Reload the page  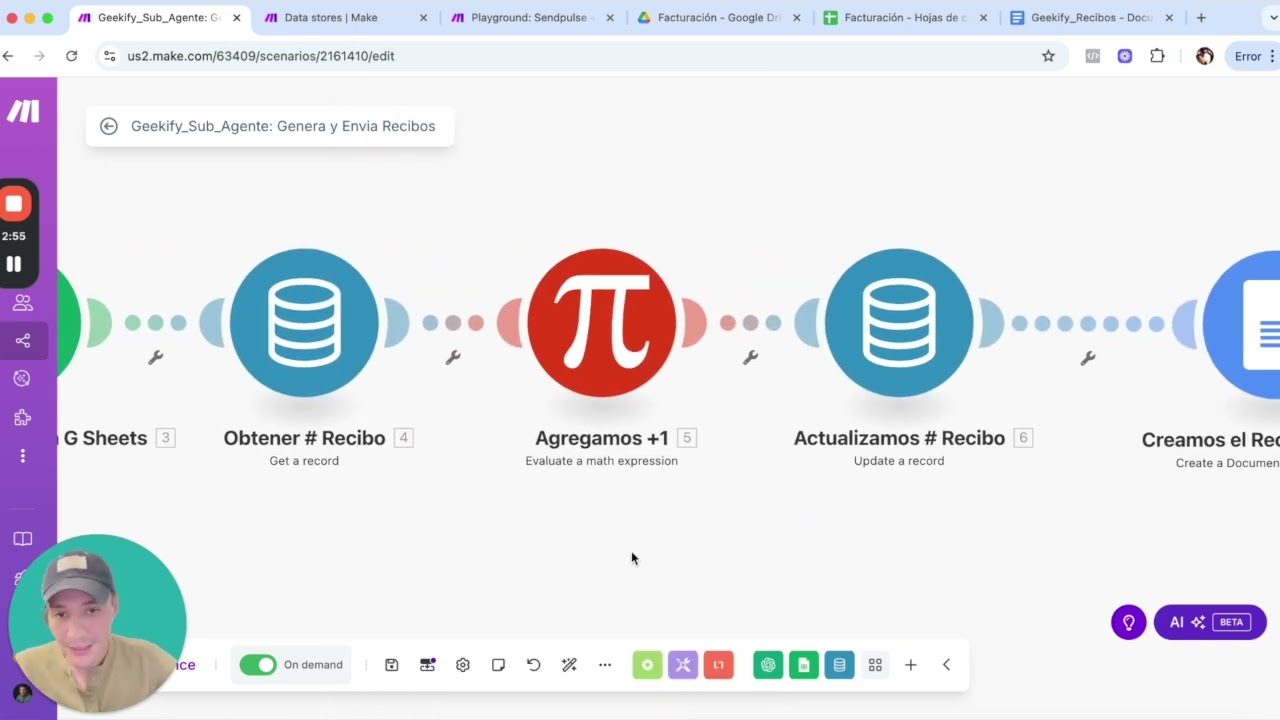pyautogui.click(x=71, y=56)
